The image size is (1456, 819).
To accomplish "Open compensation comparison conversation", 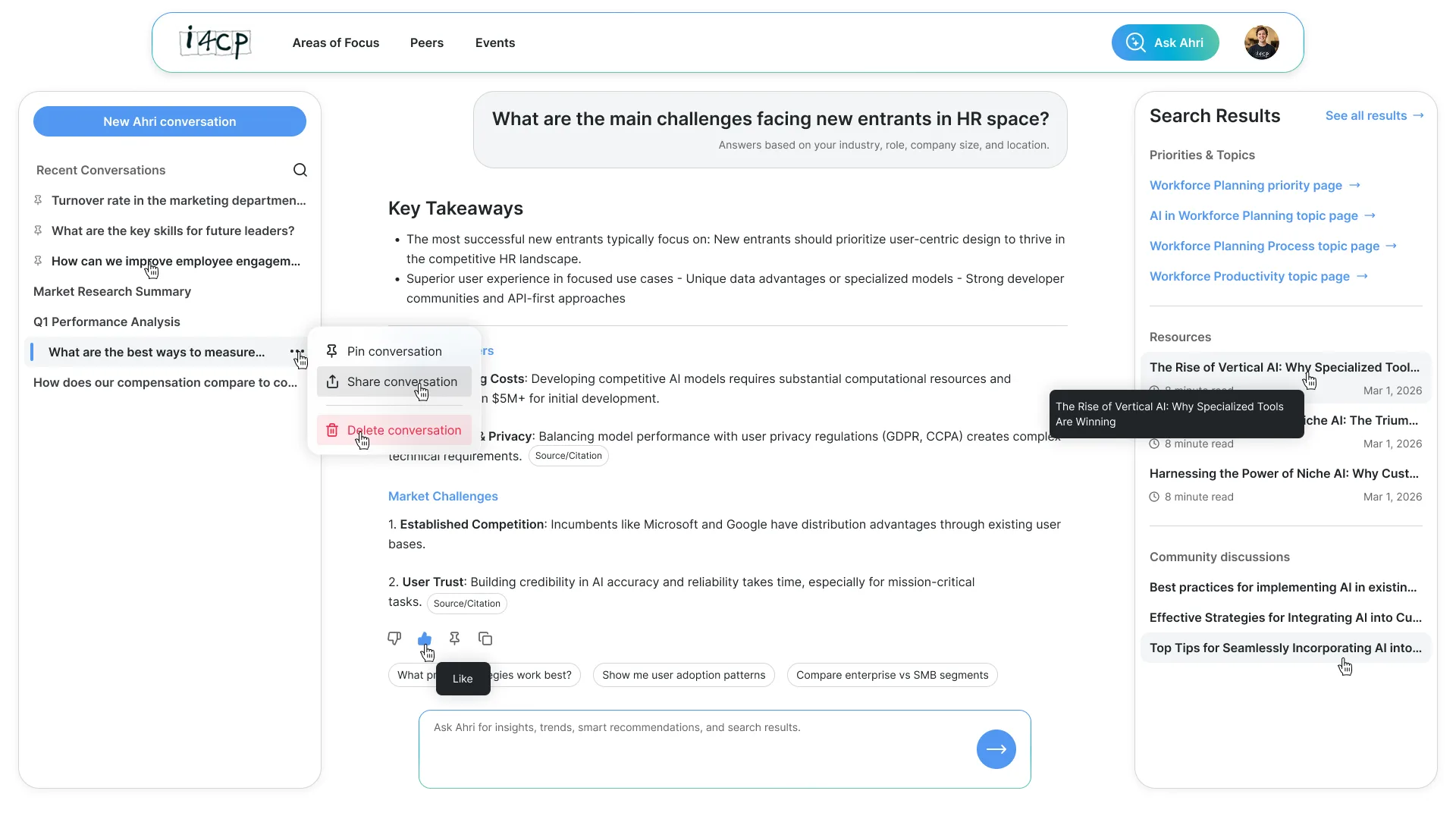I will pos(165,382).
